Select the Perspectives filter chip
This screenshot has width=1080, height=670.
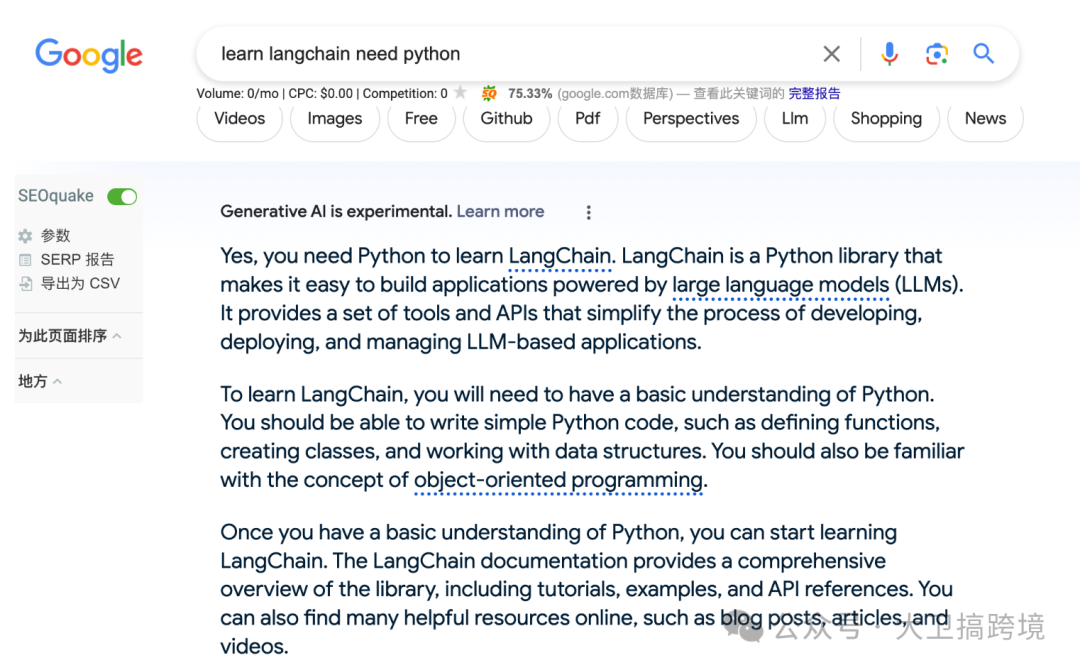click(691, 119)
